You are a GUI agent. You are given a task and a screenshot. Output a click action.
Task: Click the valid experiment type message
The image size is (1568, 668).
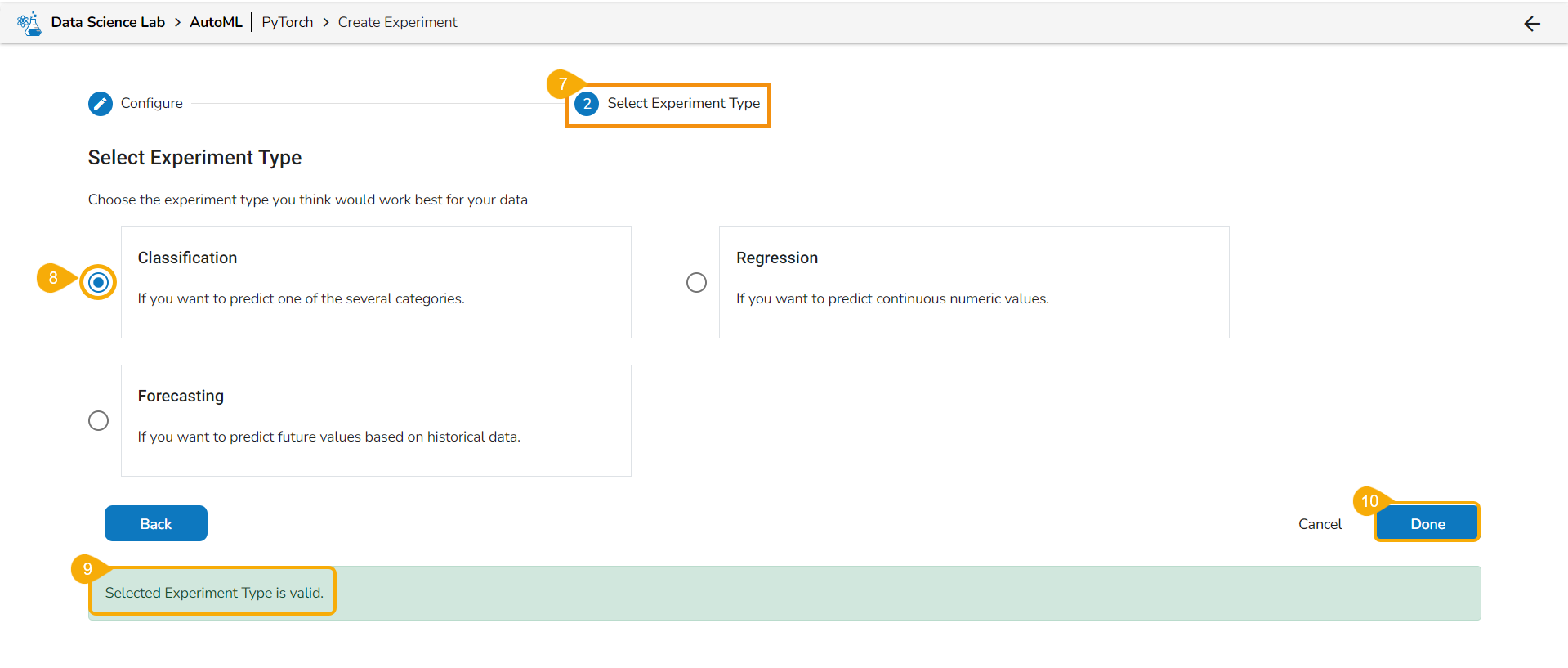(x=214, y=593)
